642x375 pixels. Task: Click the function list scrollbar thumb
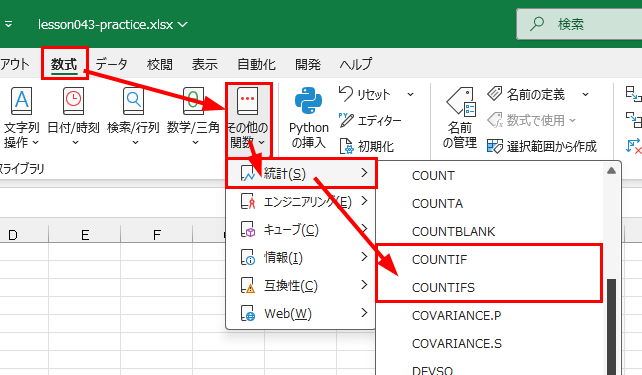click(611, 327)
